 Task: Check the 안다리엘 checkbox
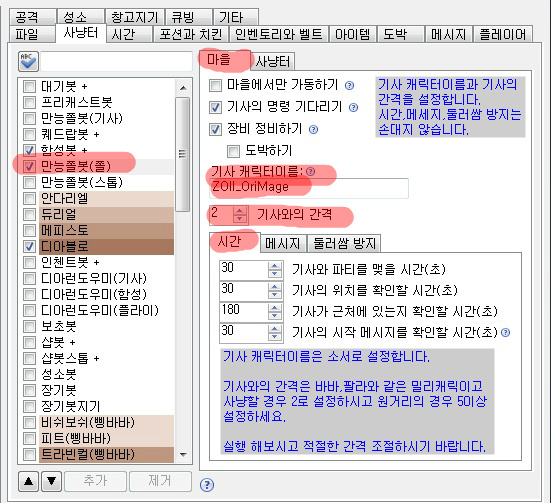pos(30,198)
